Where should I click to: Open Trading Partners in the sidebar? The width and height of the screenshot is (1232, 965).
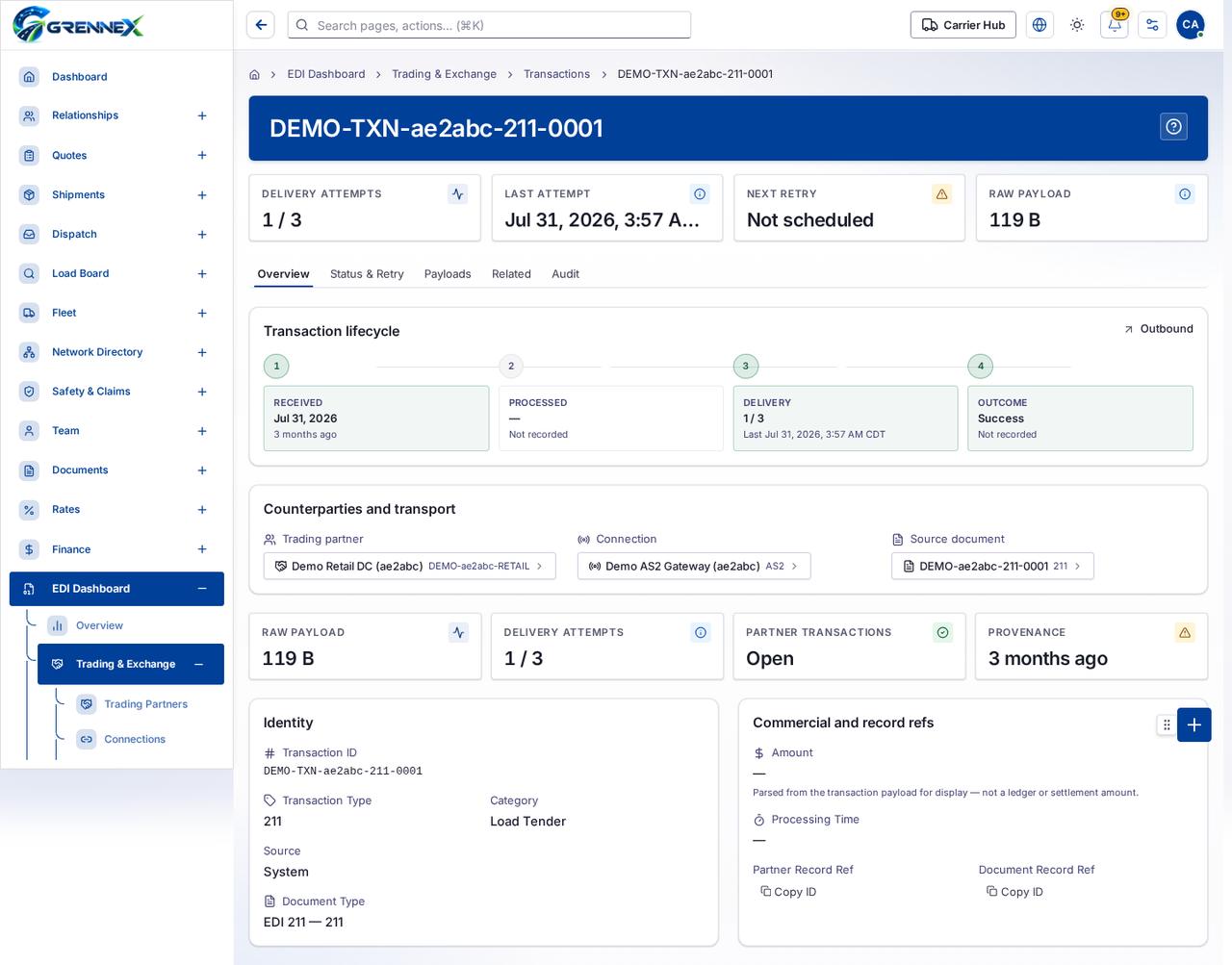pos(145,704)
